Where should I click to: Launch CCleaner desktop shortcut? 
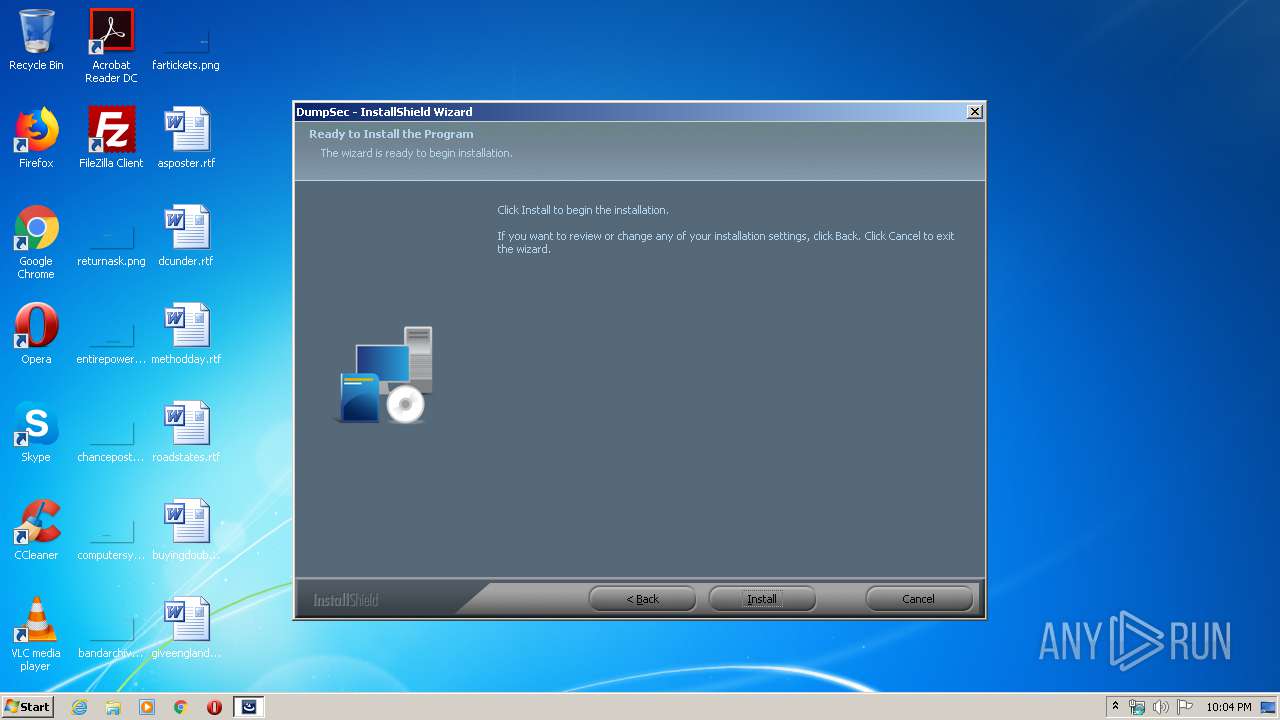tap(36, 530)
